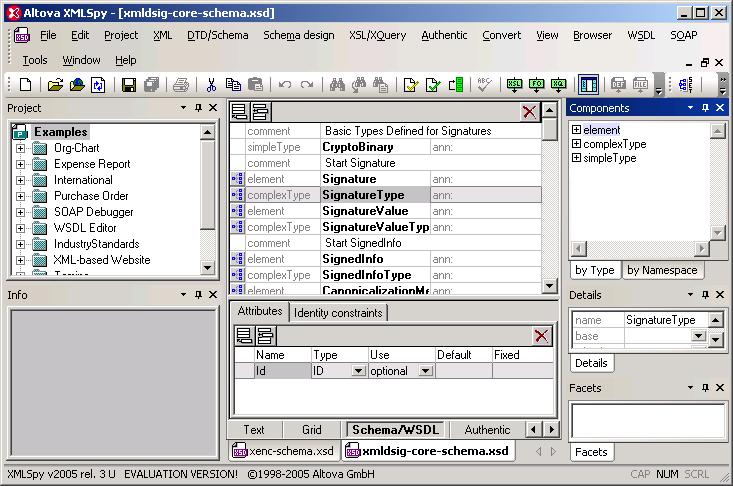Expand the Expense Report folder
This screenshot has height=486, width=733.
(x=21, y=164)
